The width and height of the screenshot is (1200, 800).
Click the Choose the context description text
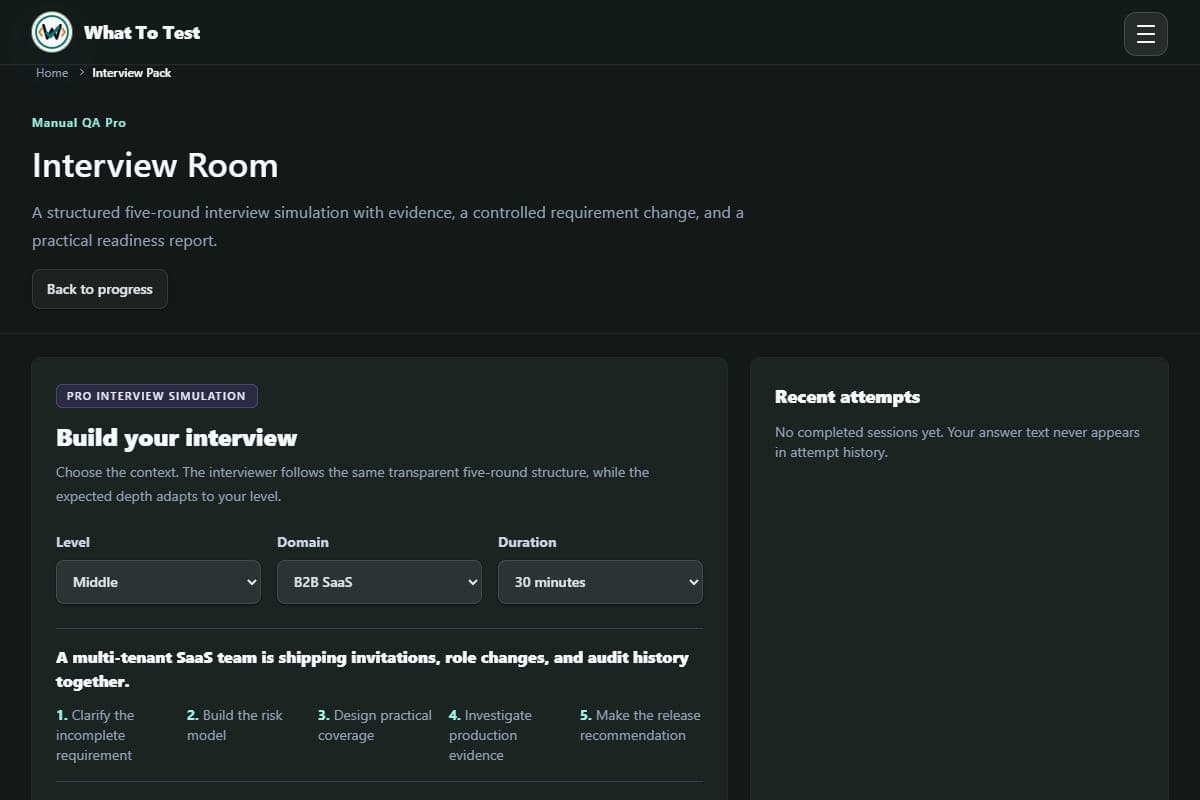353,484
